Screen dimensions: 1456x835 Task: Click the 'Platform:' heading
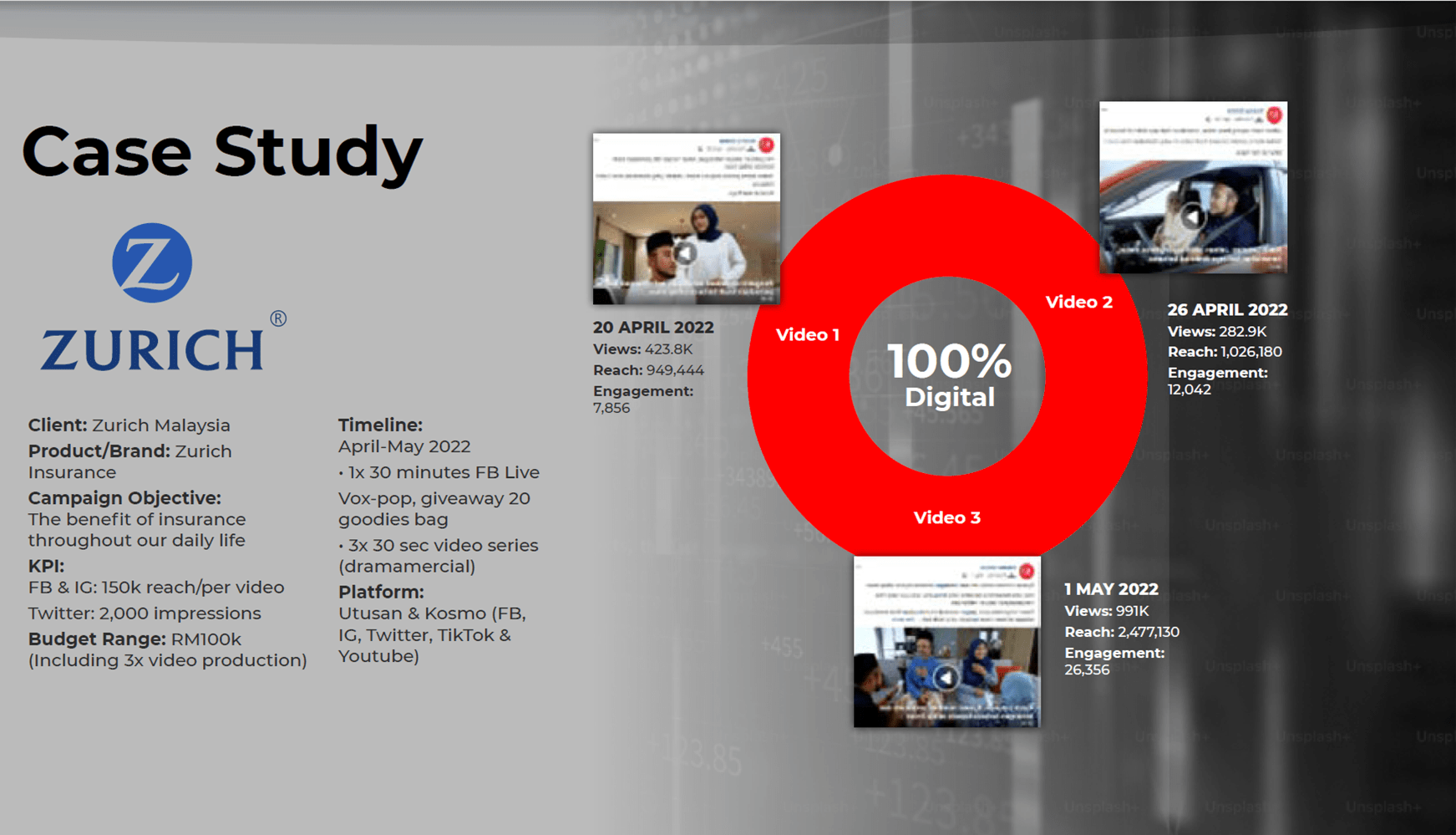click(x=381, y=592)
